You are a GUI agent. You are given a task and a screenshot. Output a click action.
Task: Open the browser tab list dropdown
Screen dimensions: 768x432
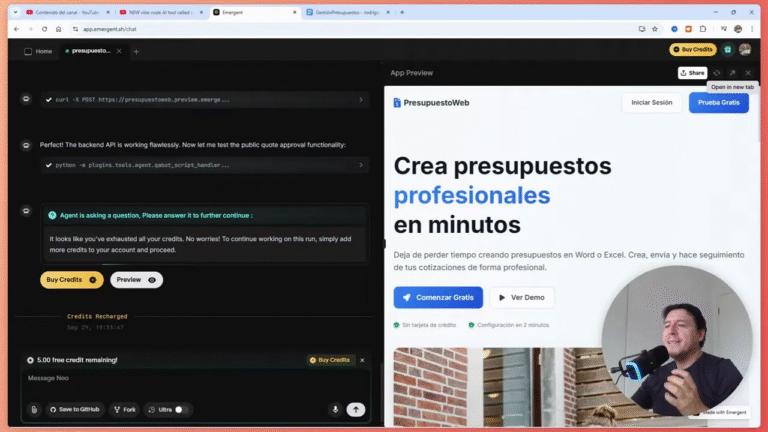point(14,13)
